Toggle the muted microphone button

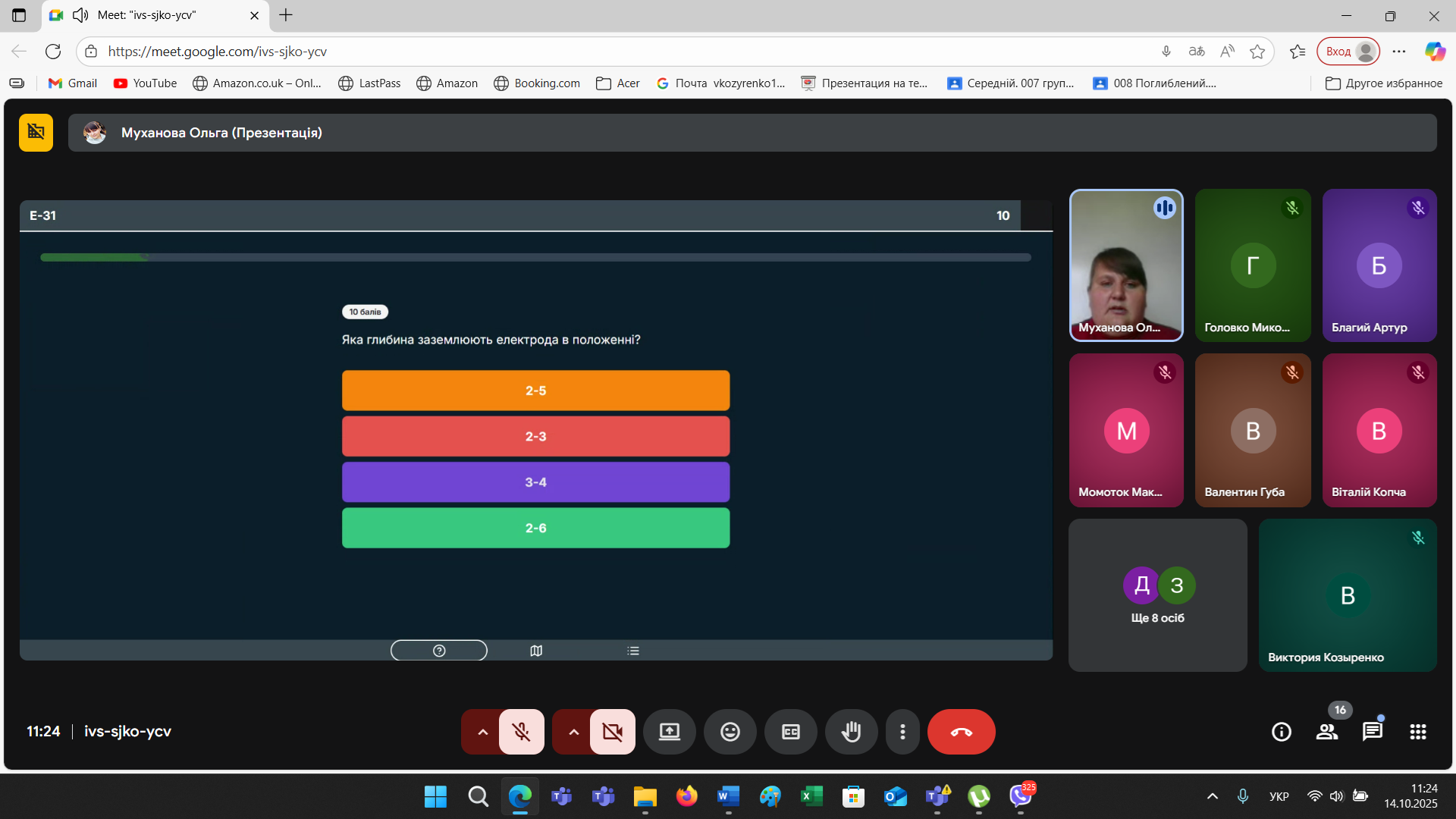tap(521, 732)
